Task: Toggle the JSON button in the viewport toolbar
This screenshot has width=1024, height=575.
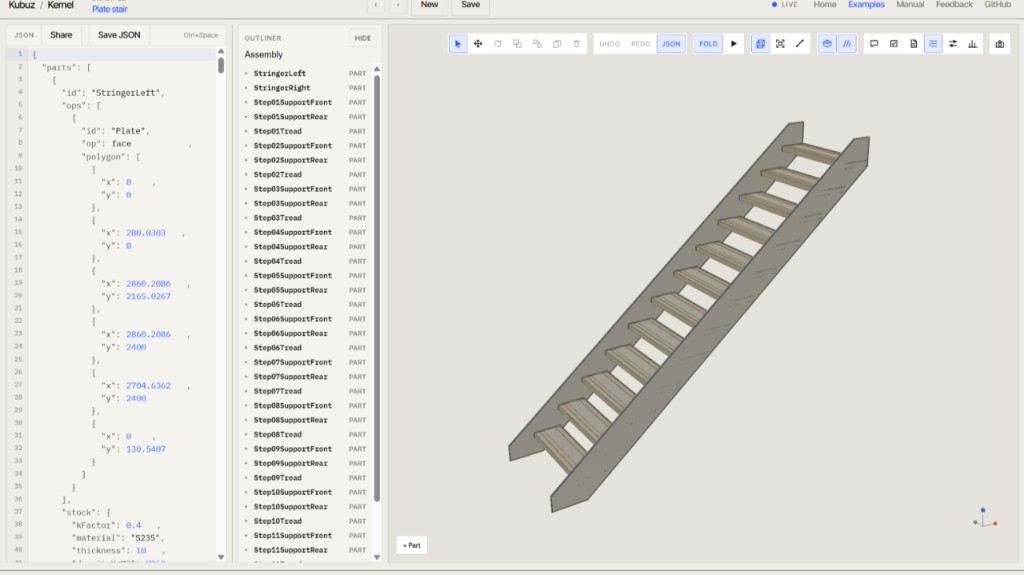Action: click(x=671, y=44)
